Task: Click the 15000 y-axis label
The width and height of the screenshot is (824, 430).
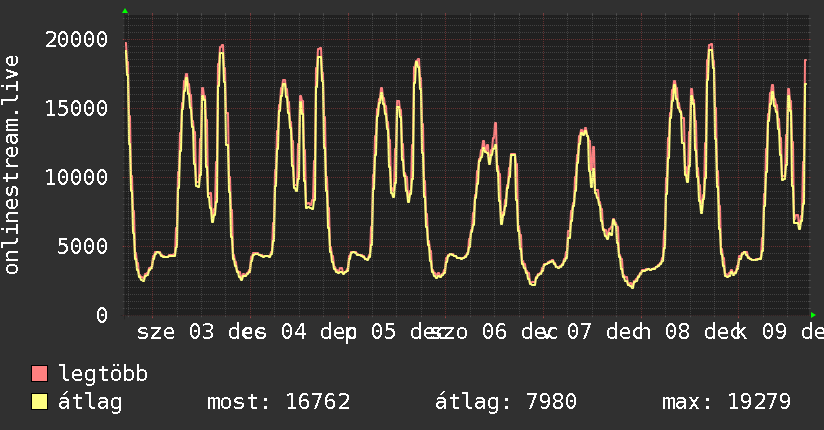Action: click(x=76, y=108)
